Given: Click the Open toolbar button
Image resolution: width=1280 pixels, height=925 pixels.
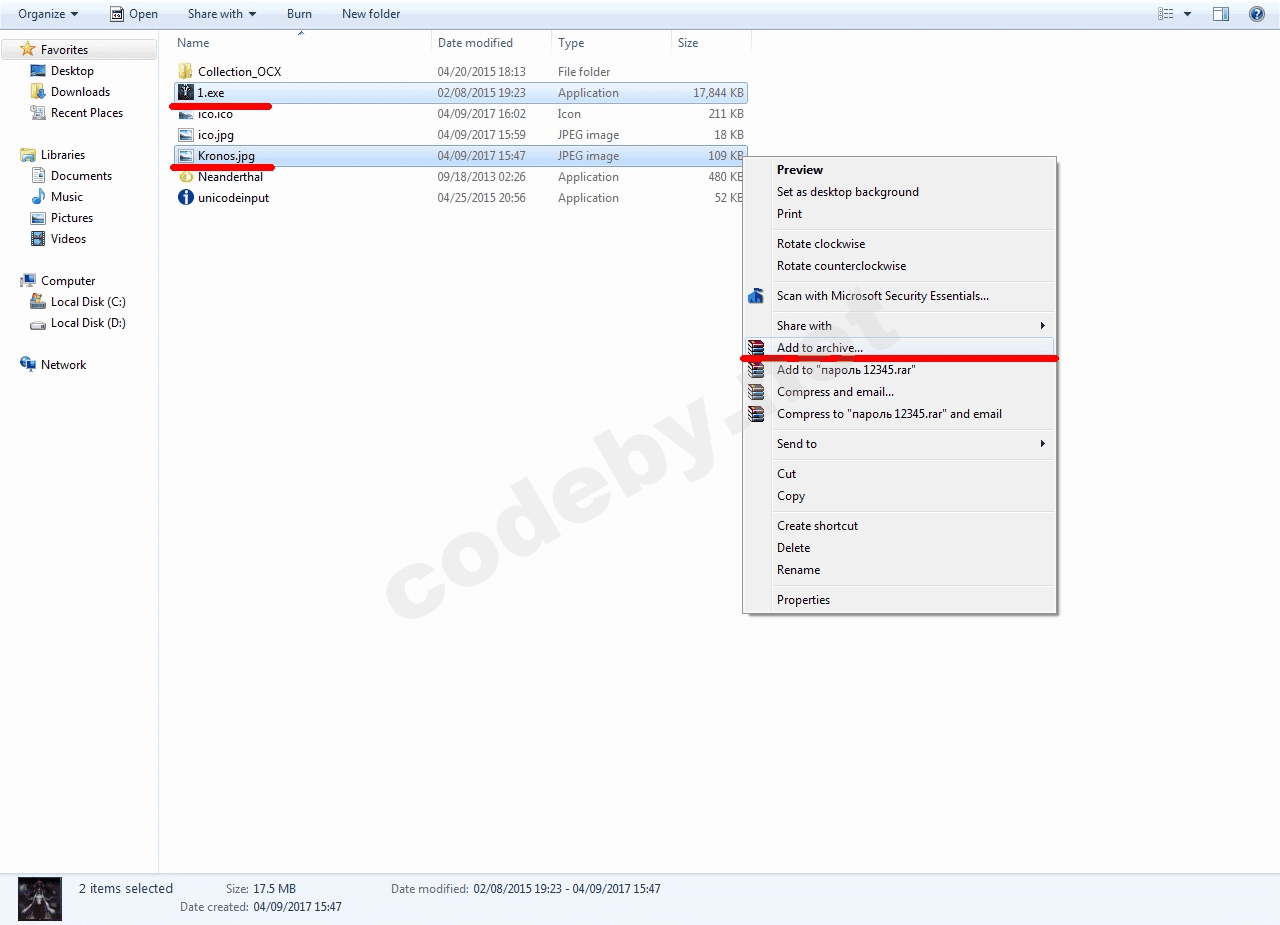Looking at the screenshot, I should [x=134, y=14].
